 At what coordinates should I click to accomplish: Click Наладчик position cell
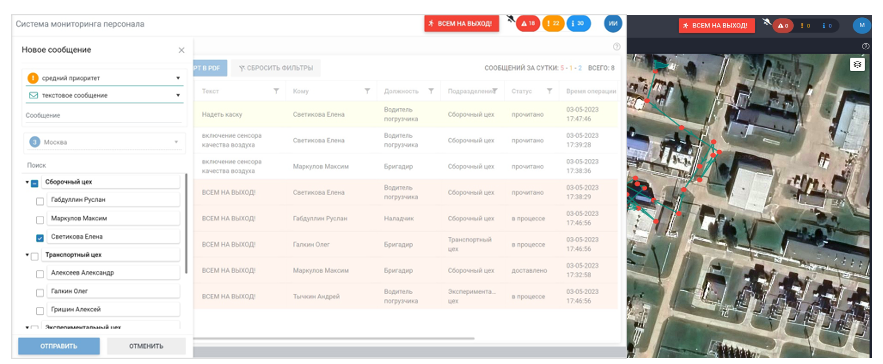click(x=398, y=219)
